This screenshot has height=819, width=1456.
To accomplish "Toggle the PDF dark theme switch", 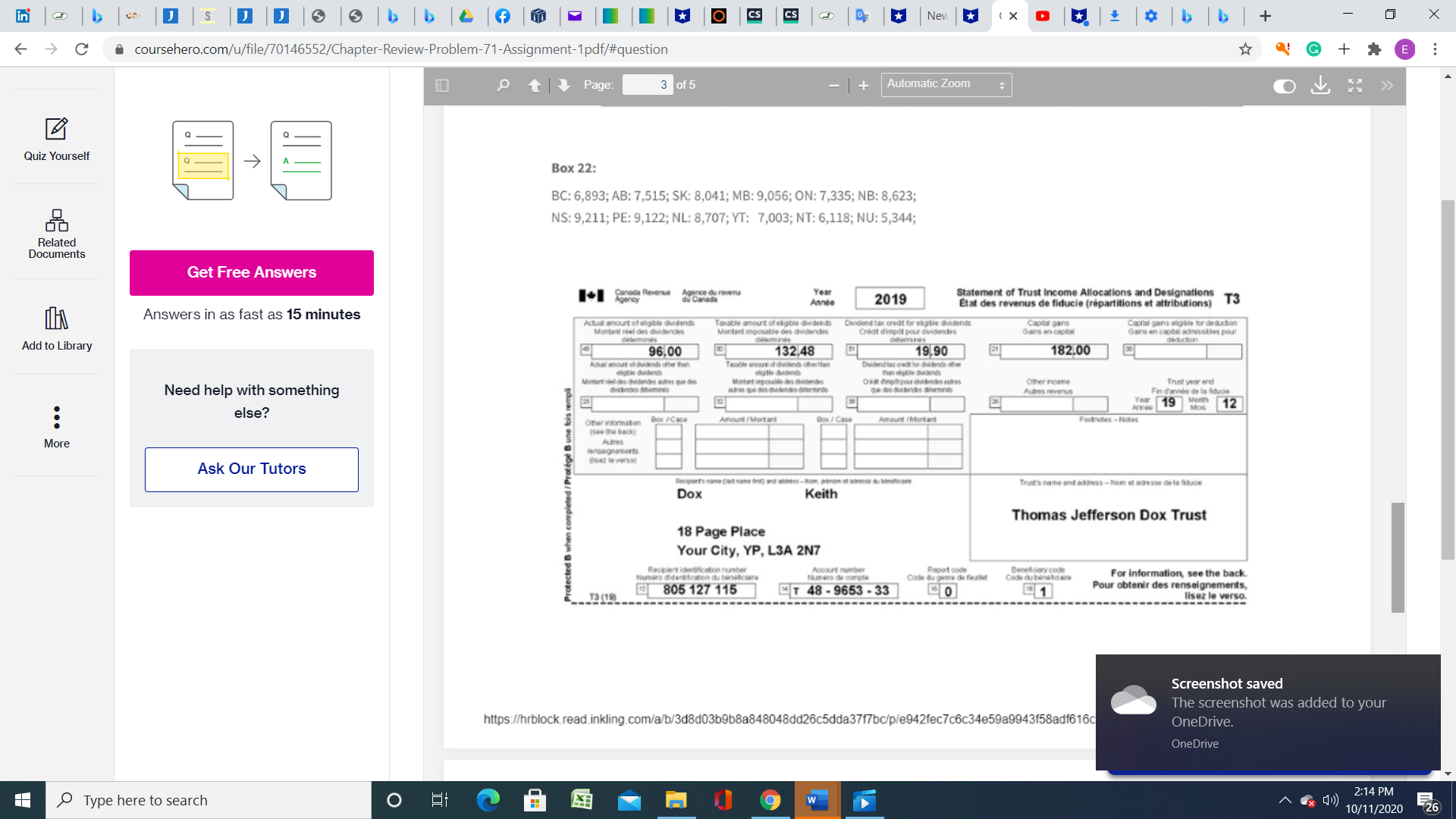I will click(x=1285, y=86).
